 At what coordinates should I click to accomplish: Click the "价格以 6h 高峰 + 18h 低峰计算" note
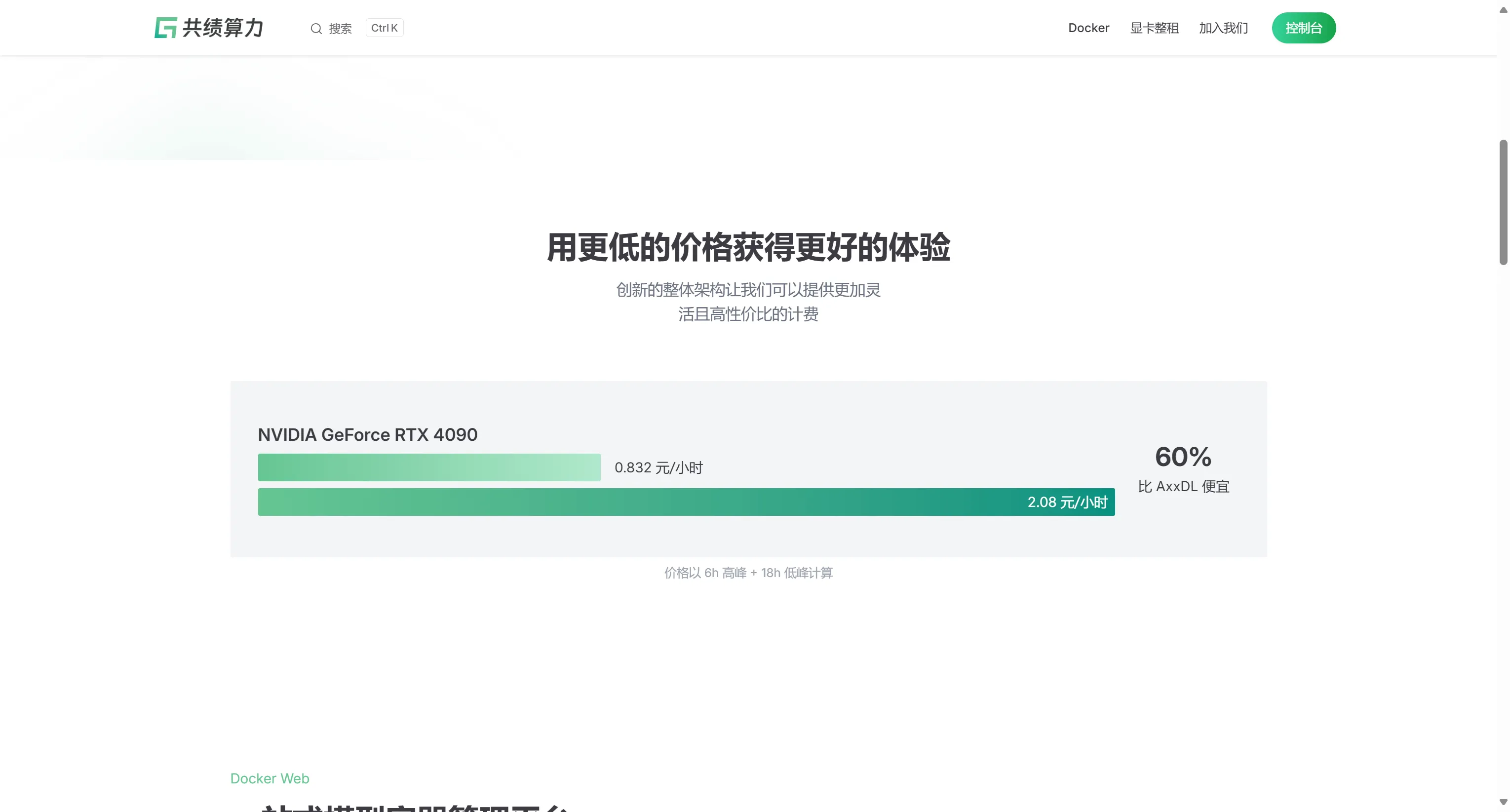click(x=748, y=573)
